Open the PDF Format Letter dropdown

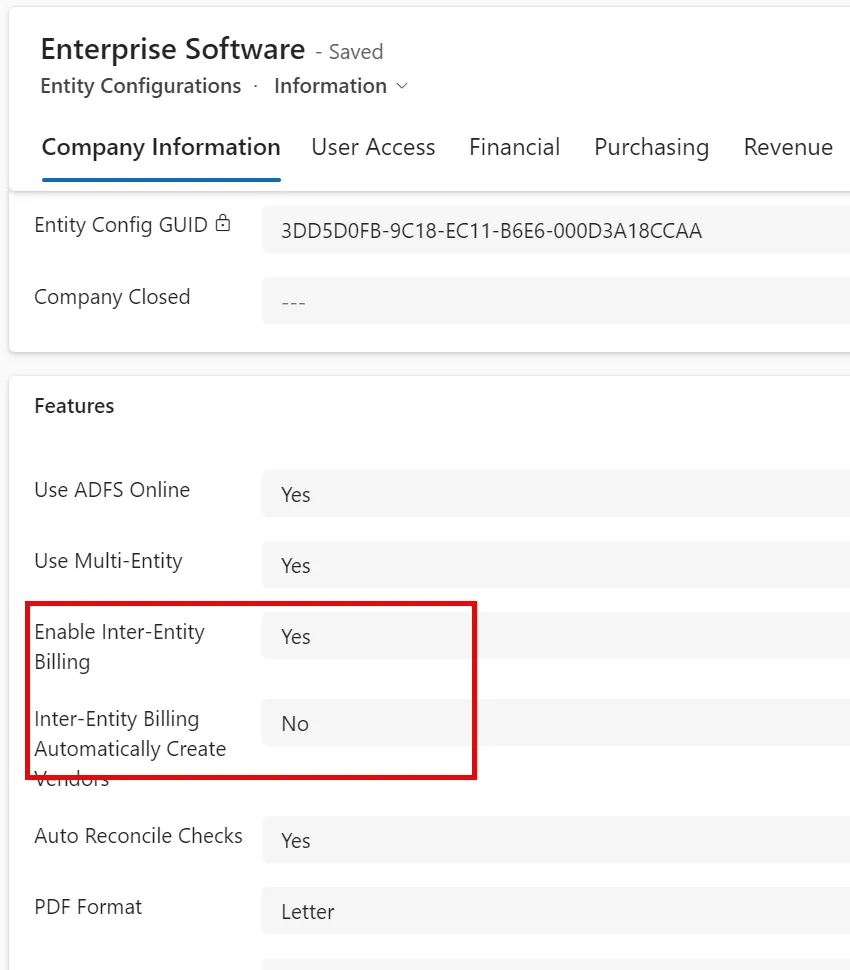click(556, 911)
